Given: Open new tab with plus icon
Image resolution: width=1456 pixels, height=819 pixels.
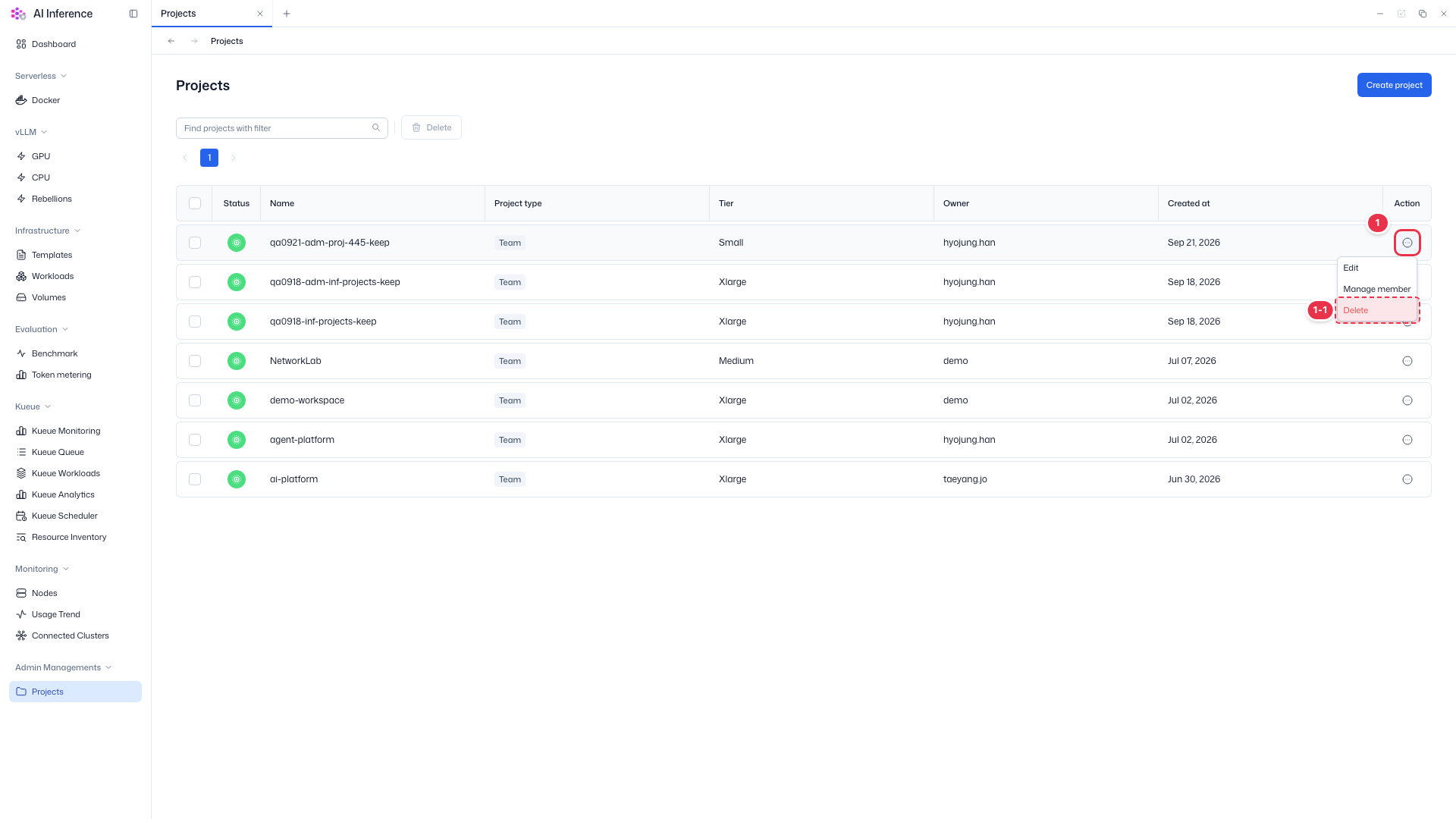Looking at the screenshot, I should [287, 14].
